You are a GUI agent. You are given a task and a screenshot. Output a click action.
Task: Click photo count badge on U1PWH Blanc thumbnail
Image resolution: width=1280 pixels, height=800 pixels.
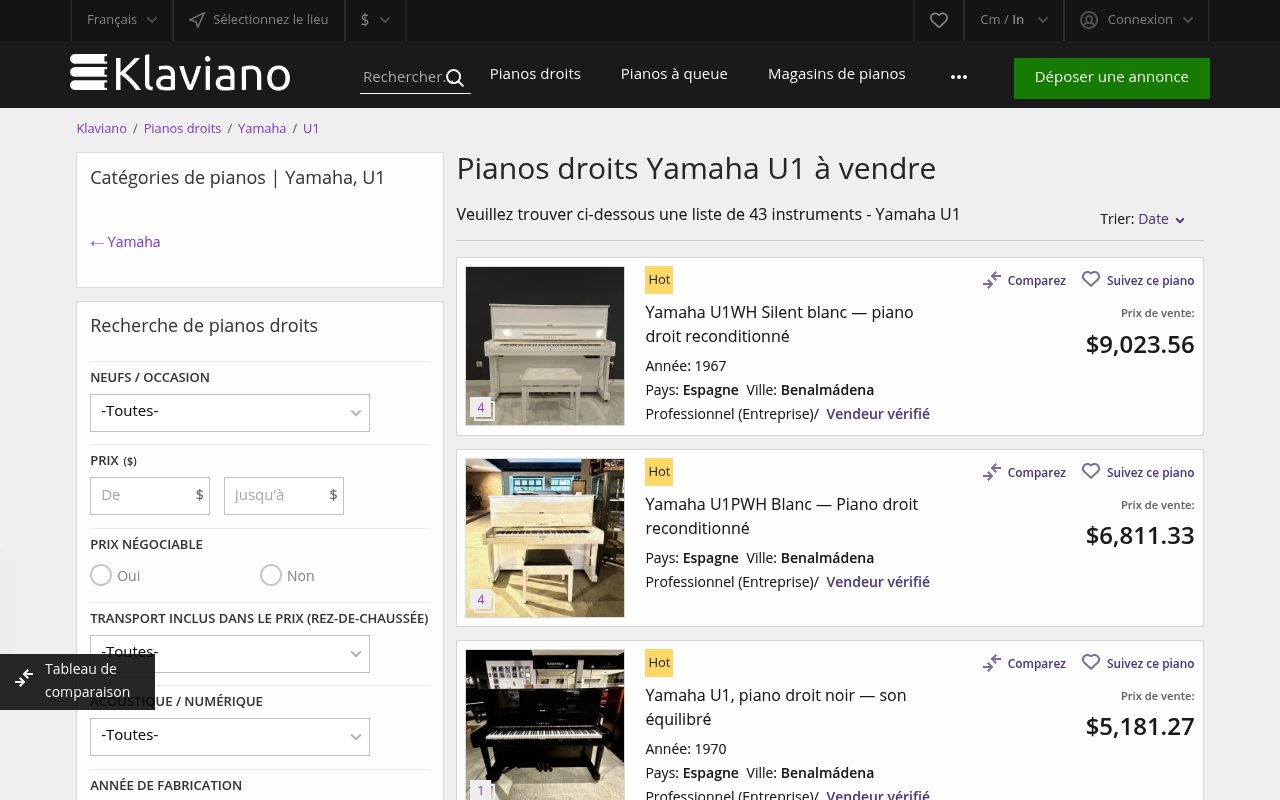481,600
